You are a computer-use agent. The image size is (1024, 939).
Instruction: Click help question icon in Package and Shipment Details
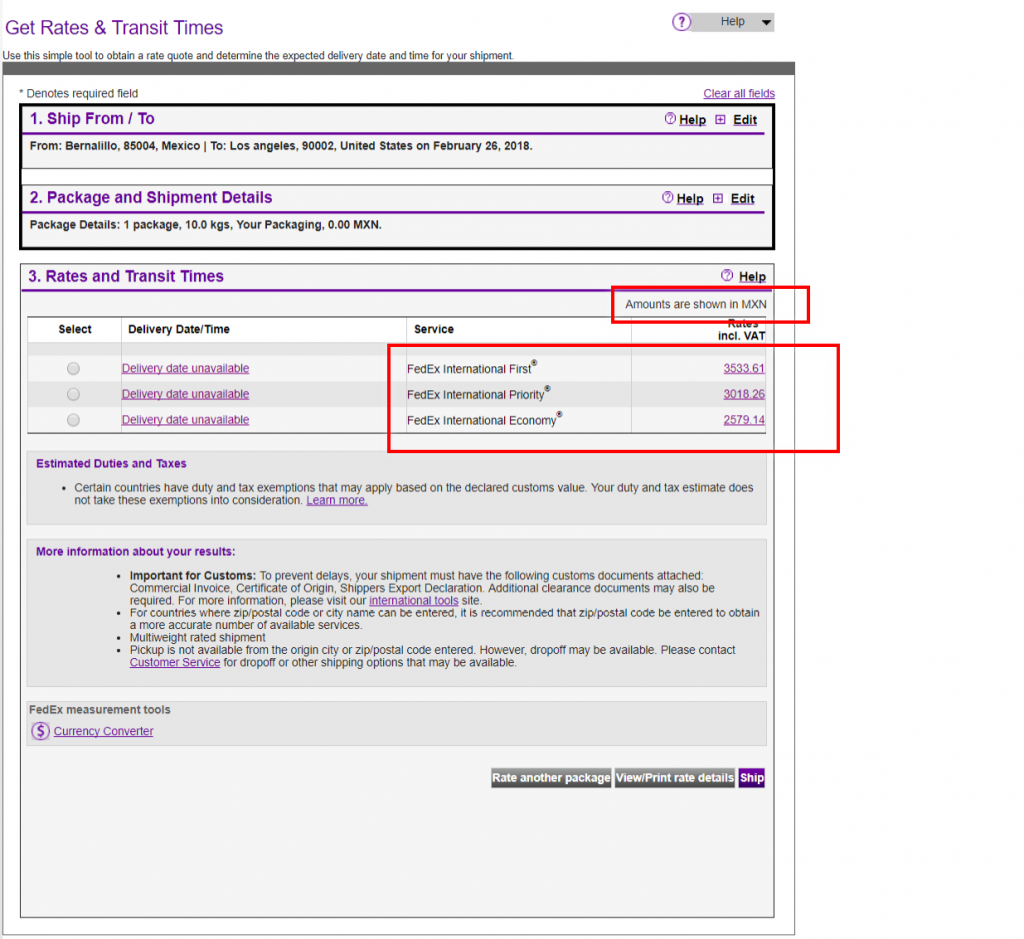[x=667, y=198]
